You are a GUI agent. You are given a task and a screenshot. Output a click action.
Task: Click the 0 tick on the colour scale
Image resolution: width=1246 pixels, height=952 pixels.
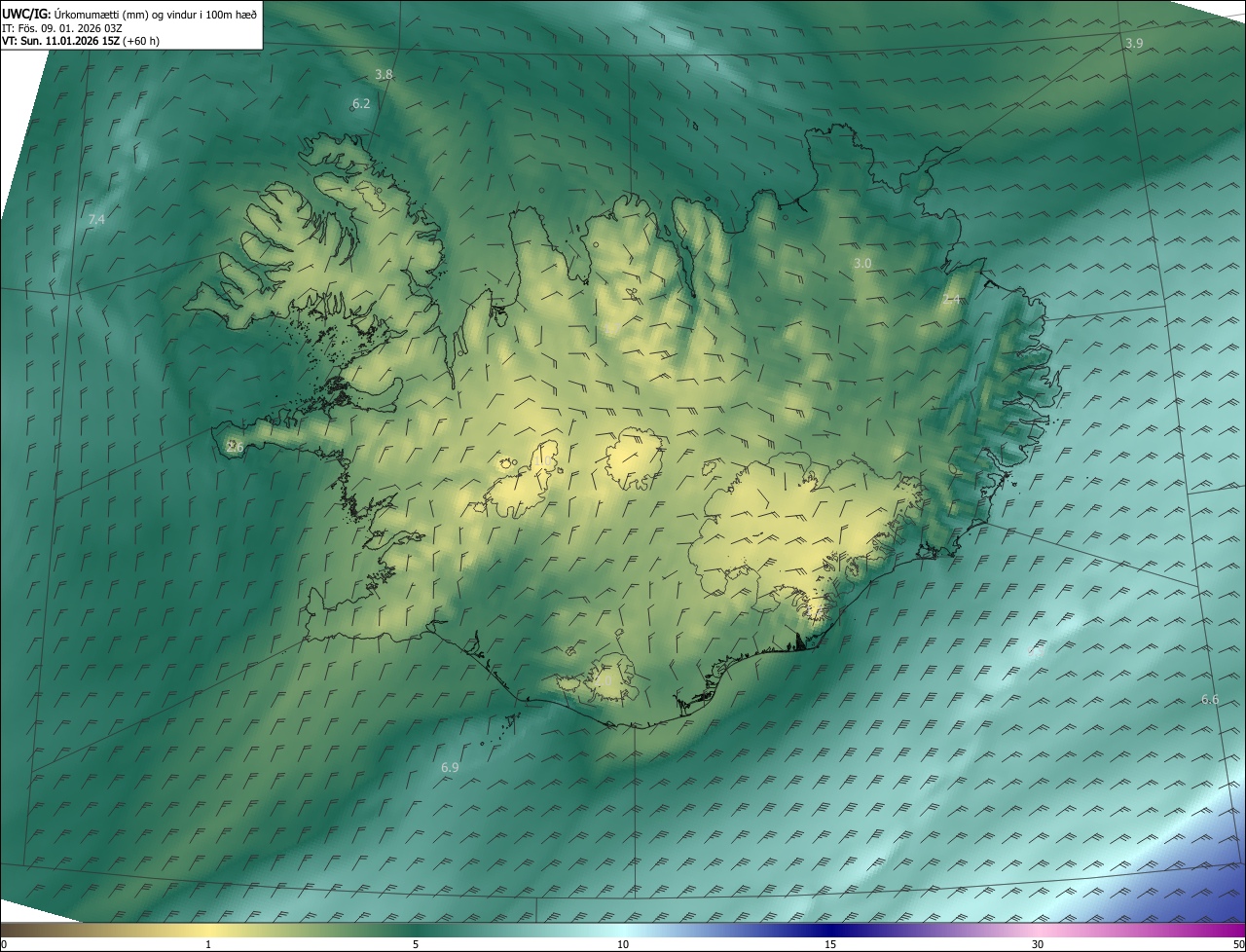(4, 945)
